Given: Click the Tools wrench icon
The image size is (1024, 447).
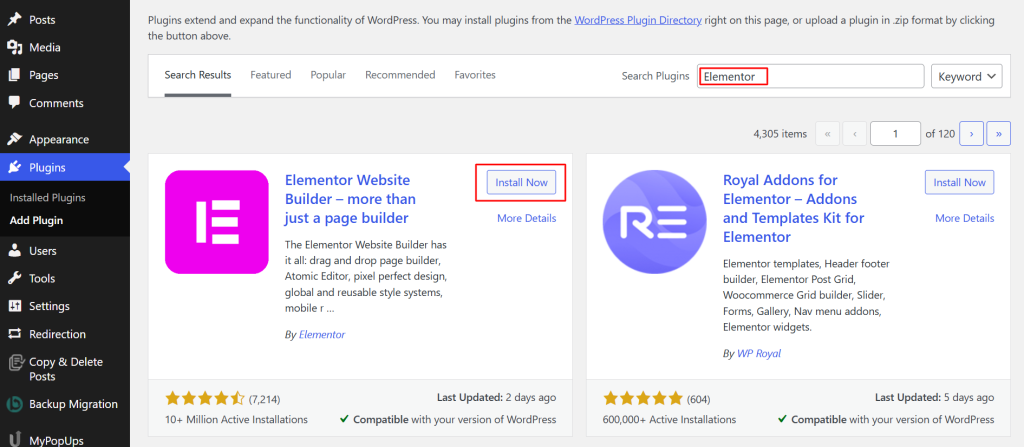Looking at the screenshot, I should (14, 278).
